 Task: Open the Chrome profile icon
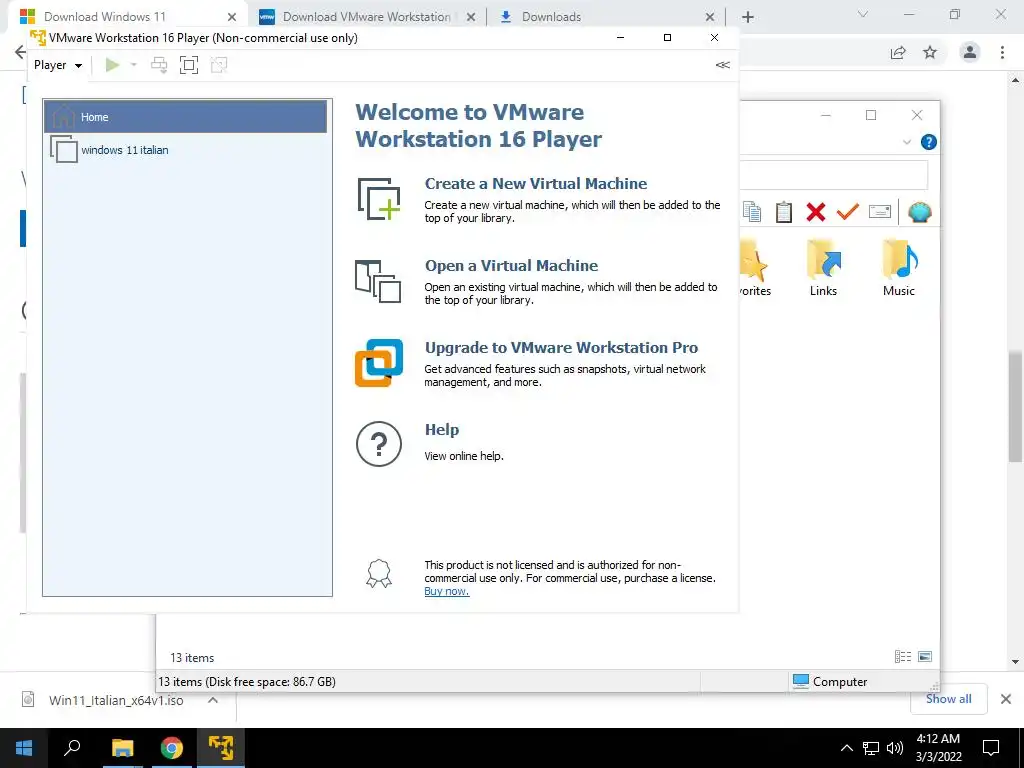pyautogui.click(x=970, y=52)
